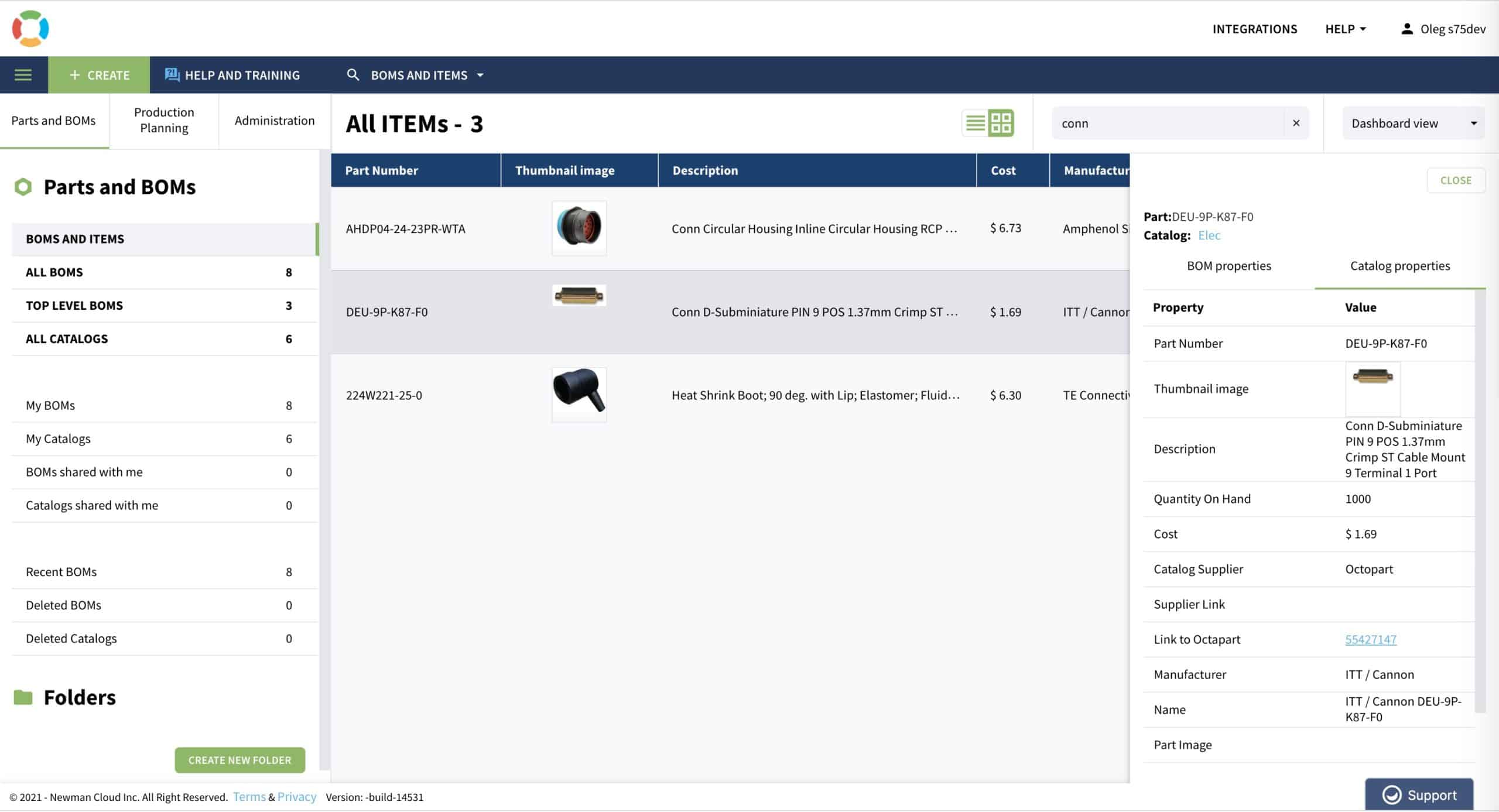Follow the 55427147 Octopart link
This screenshot has width=1499, height=812.
coord(1370,639)
